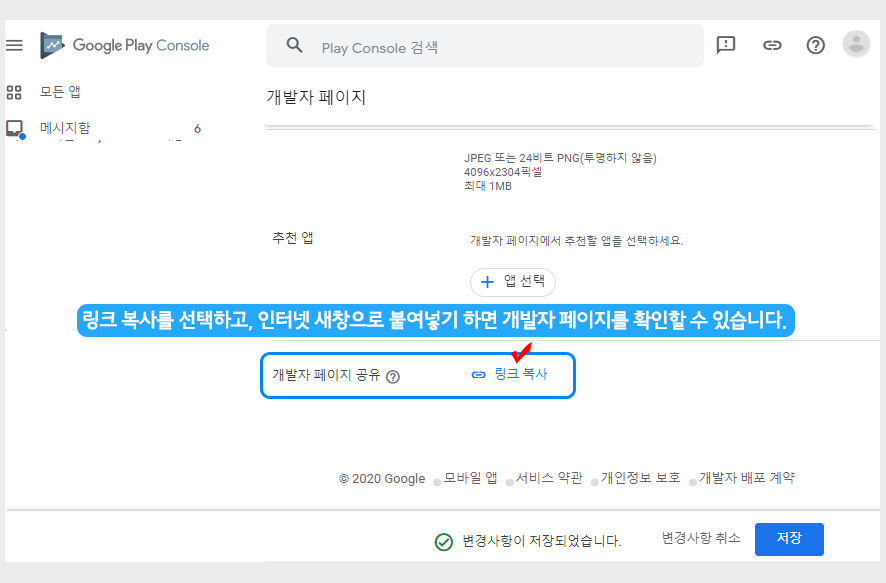The height and width of the screenshot is (583, 886).
Task: Open 메시지함 in the sidebar
Action: [64, 128]
